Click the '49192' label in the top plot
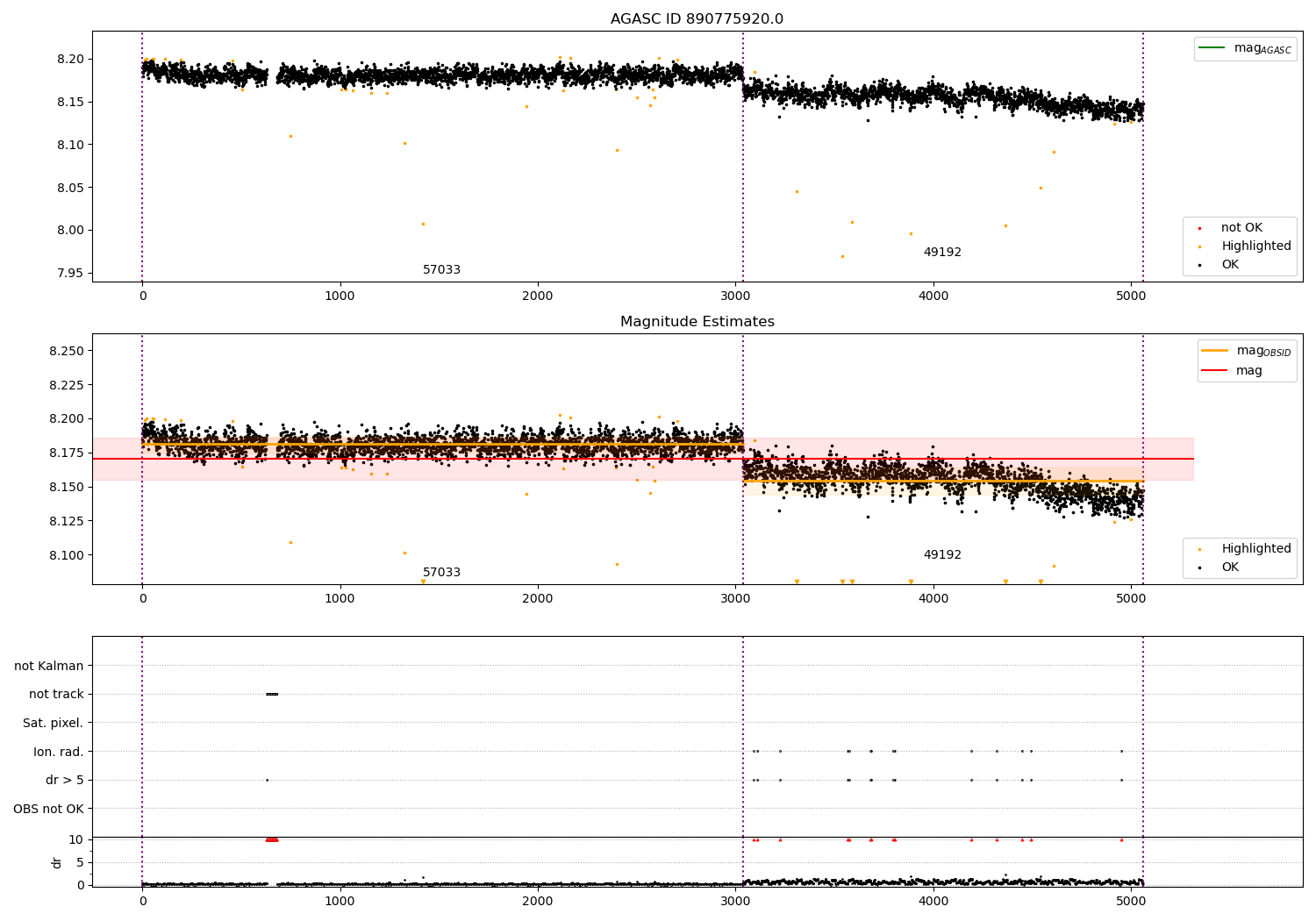 (x=942, y=253)
